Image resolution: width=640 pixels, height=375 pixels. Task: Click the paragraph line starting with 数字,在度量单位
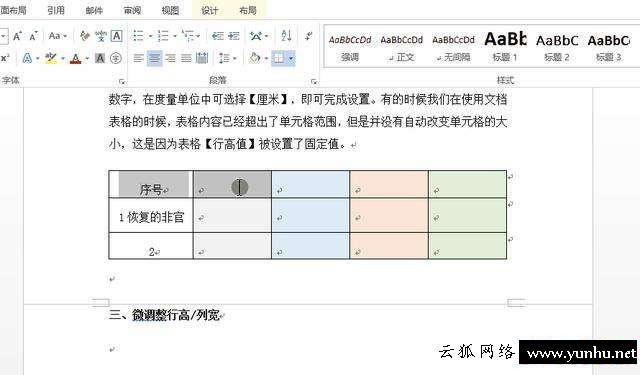point(308,99)
